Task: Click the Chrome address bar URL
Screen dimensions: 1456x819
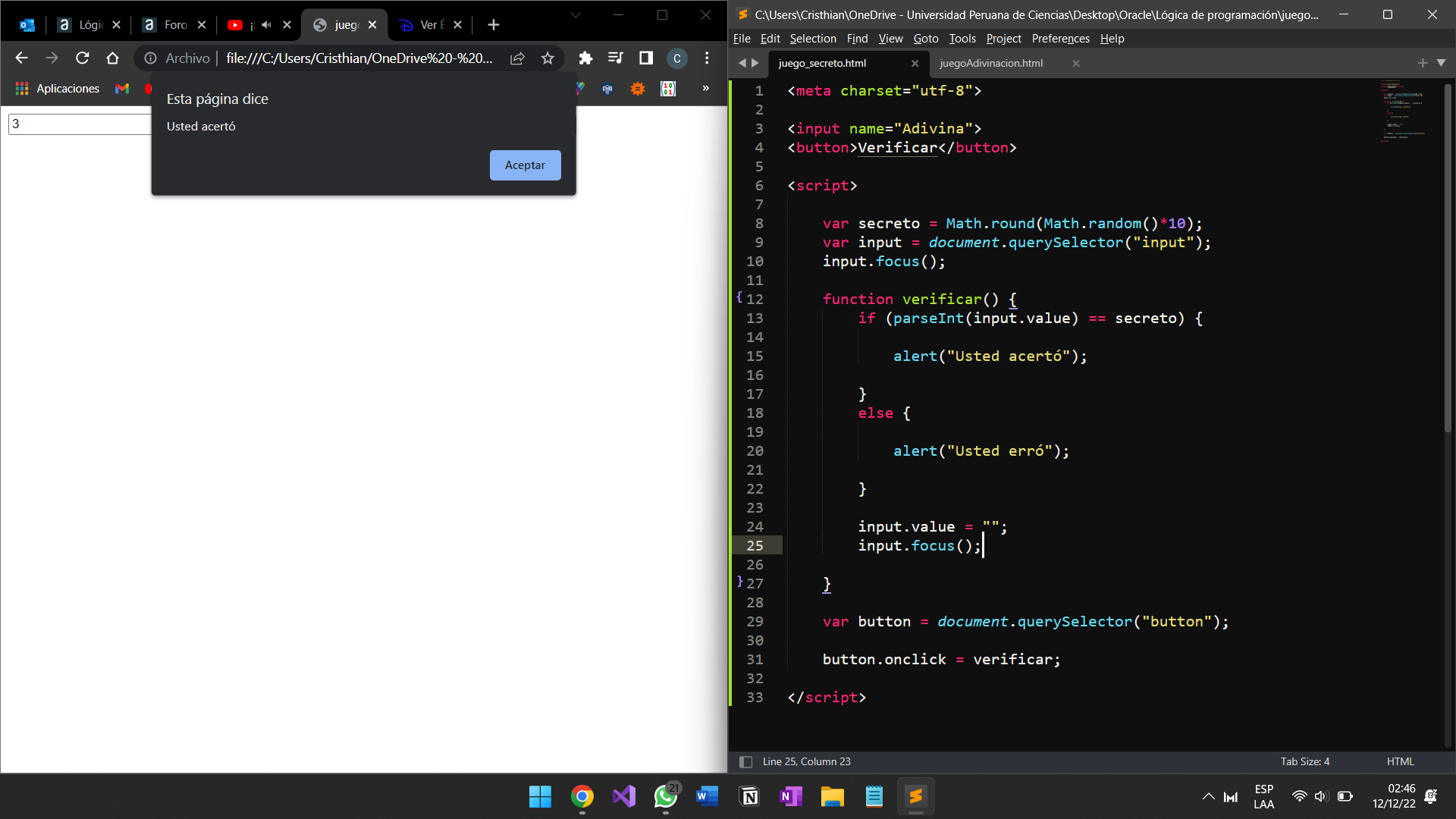Action: pyautogui.click(x=359, y=58)
